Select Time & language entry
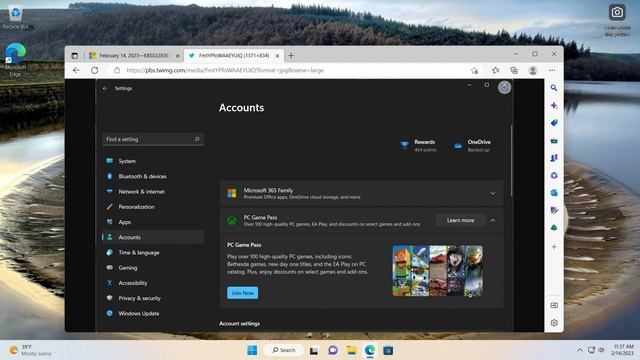Image resolution: width=640 pixels, height=360 pixels. 153,252
